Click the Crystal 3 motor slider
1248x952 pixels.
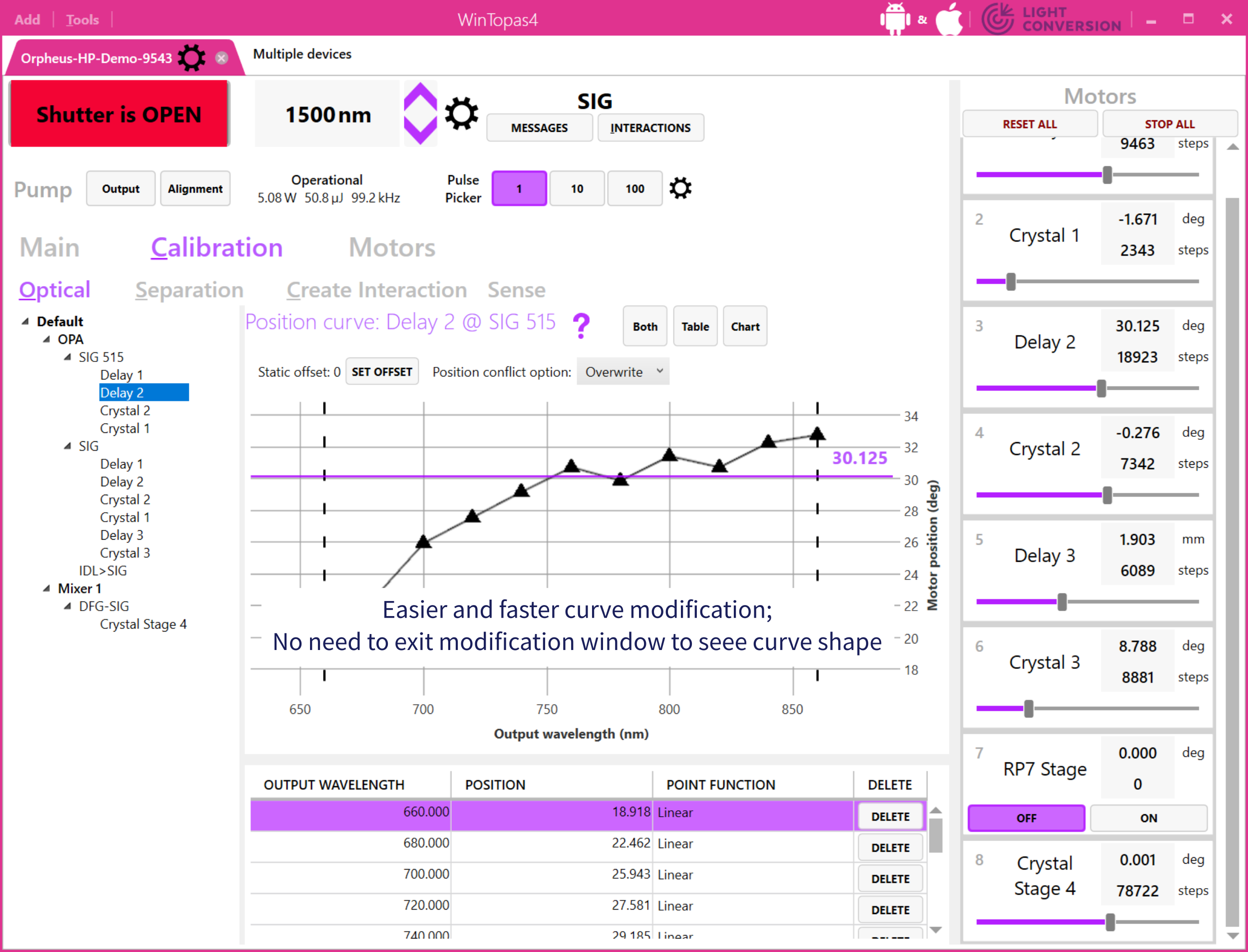click(x=1087, y=708)
